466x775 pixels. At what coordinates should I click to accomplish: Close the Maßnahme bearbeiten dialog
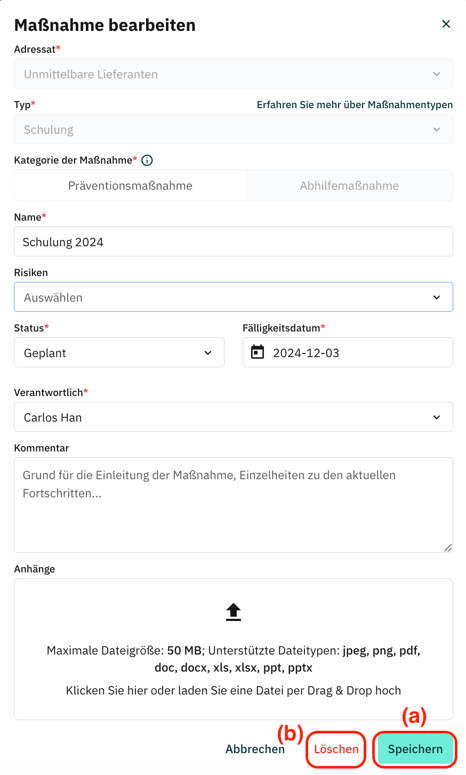coord(446,24)
